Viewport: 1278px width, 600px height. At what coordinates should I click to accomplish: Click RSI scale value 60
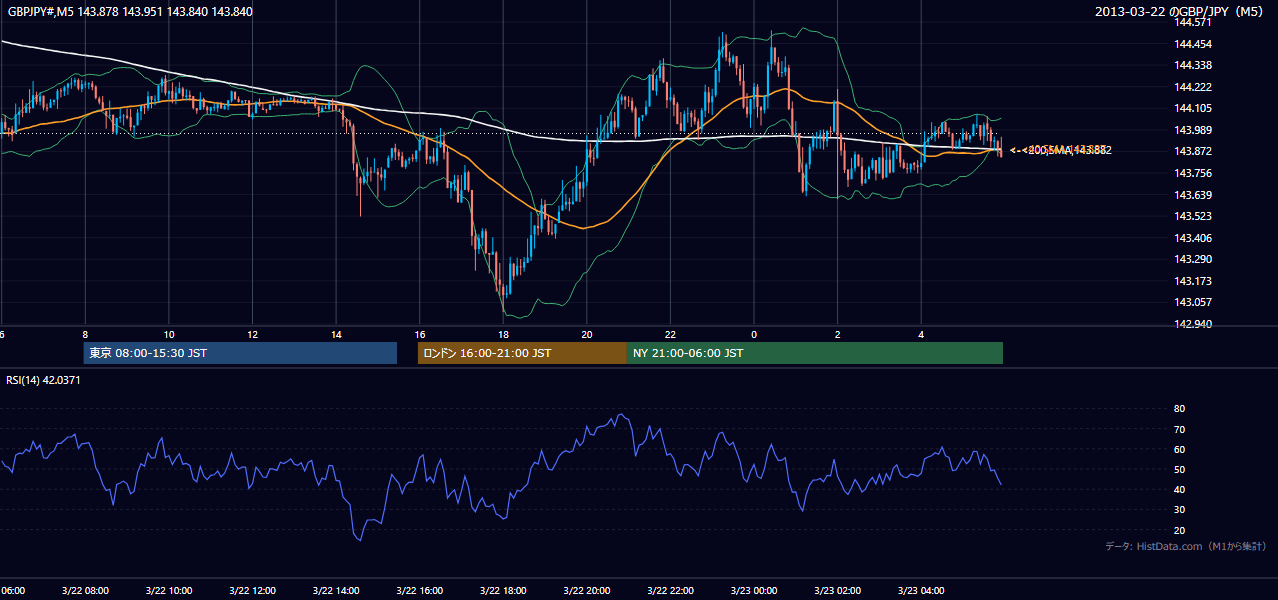1179,449
